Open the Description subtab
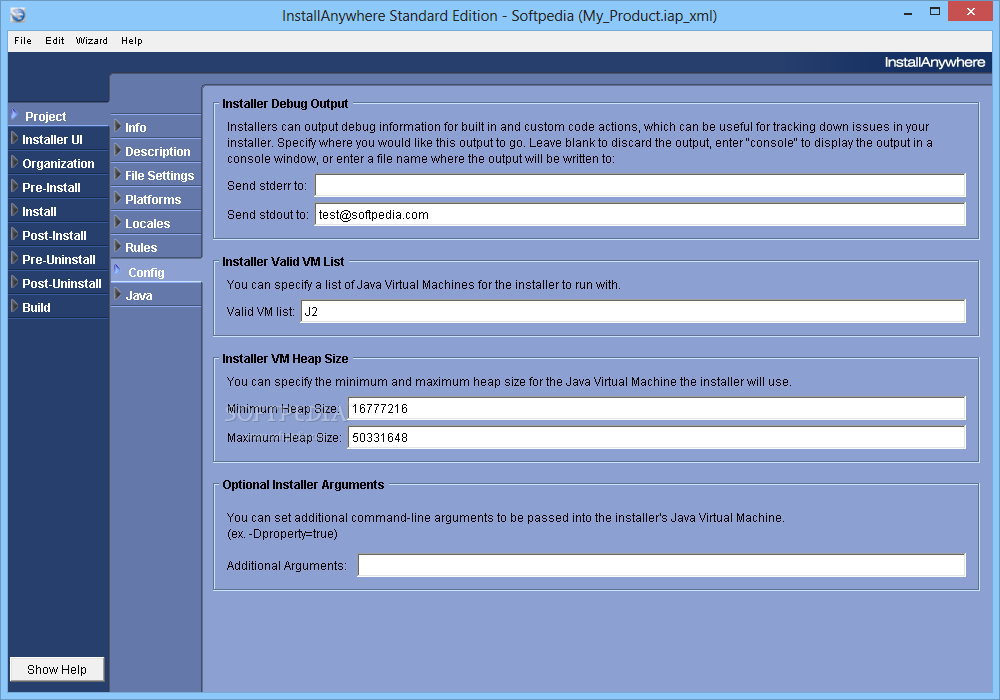1000x700 pixels. pos(156,152)
